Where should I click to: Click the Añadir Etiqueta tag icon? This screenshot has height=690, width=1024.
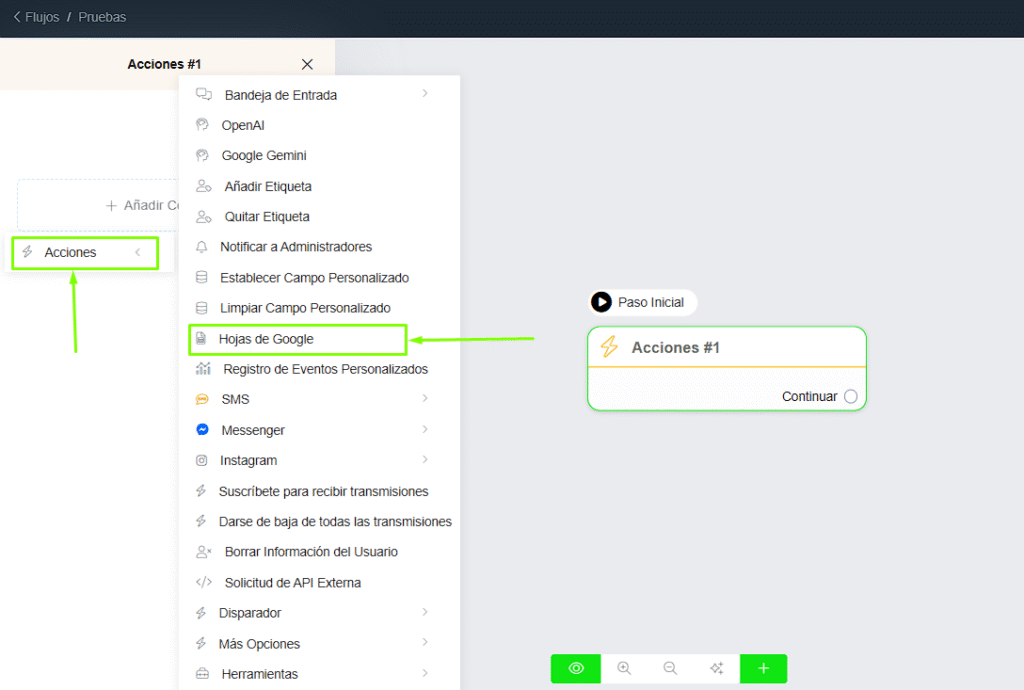pos(203,186)
